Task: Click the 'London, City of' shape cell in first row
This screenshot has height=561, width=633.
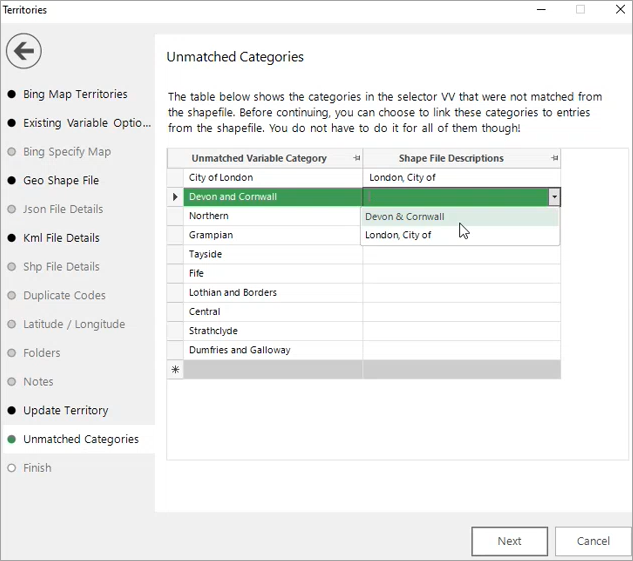Action: click(x=462, y=178)
